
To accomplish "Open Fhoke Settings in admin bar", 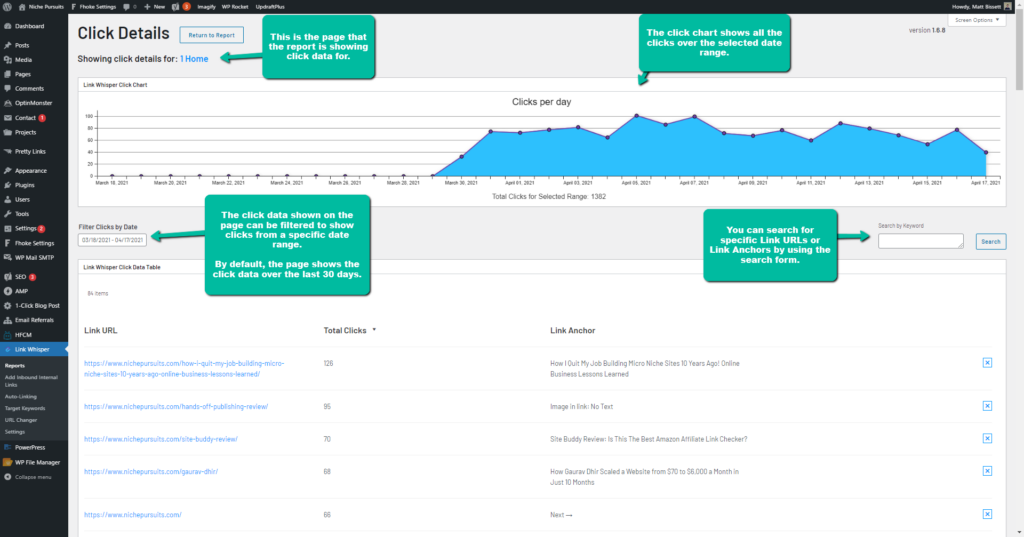I will [x=93, y=7].
